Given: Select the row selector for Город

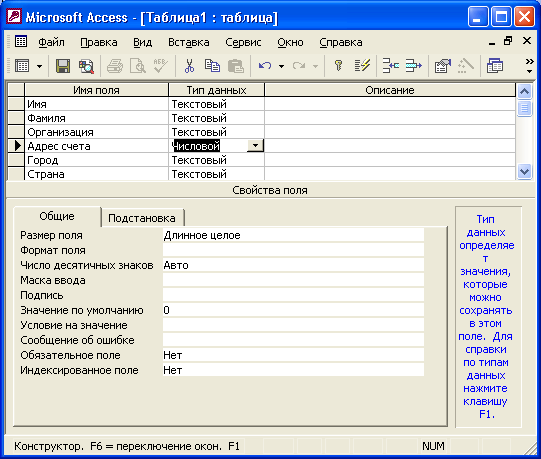Looking at the screenshot, I should click(16, 160).
